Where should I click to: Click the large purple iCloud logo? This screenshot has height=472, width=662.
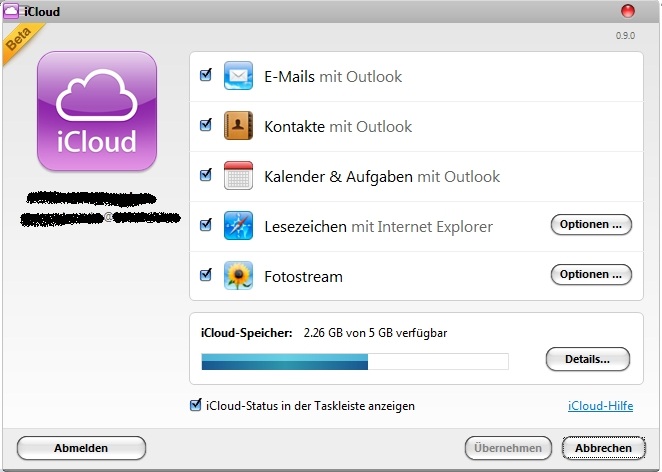[x=97, y=111]
